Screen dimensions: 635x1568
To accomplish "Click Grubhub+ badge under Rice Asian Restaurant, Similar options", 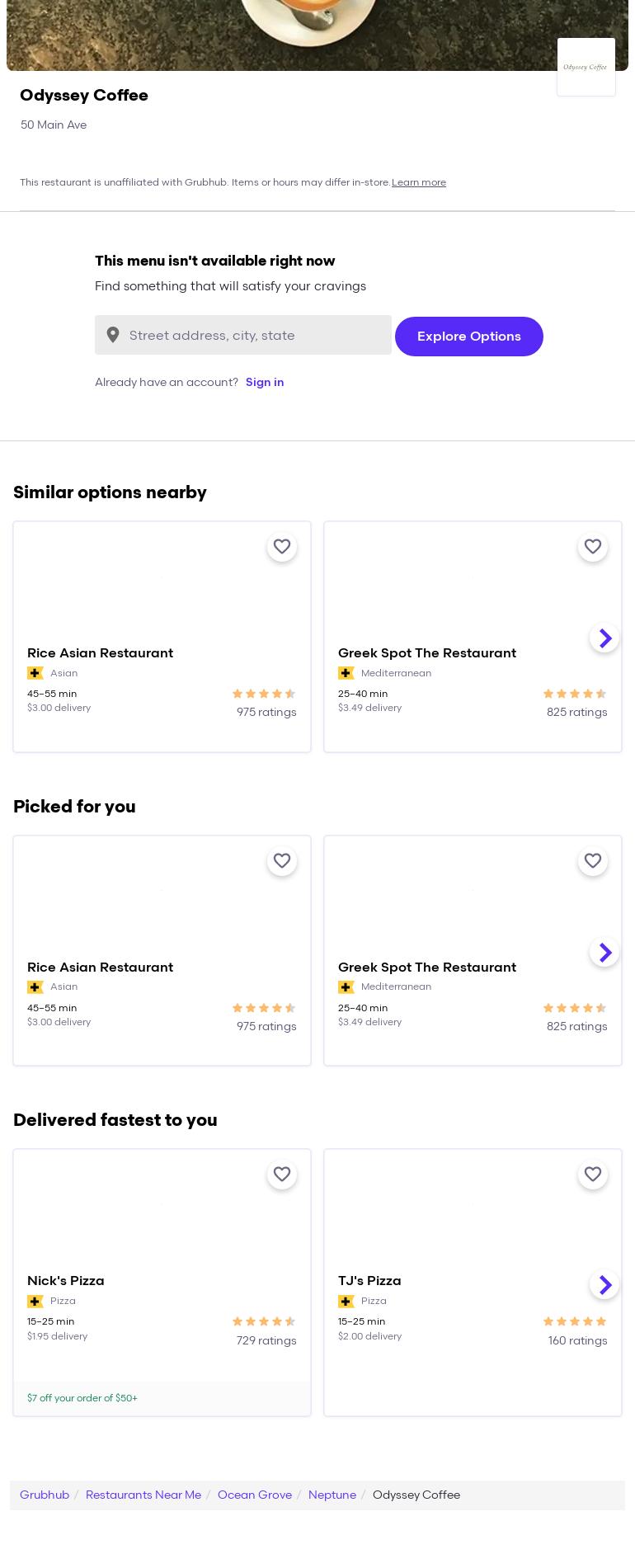I will click(35, 673).
